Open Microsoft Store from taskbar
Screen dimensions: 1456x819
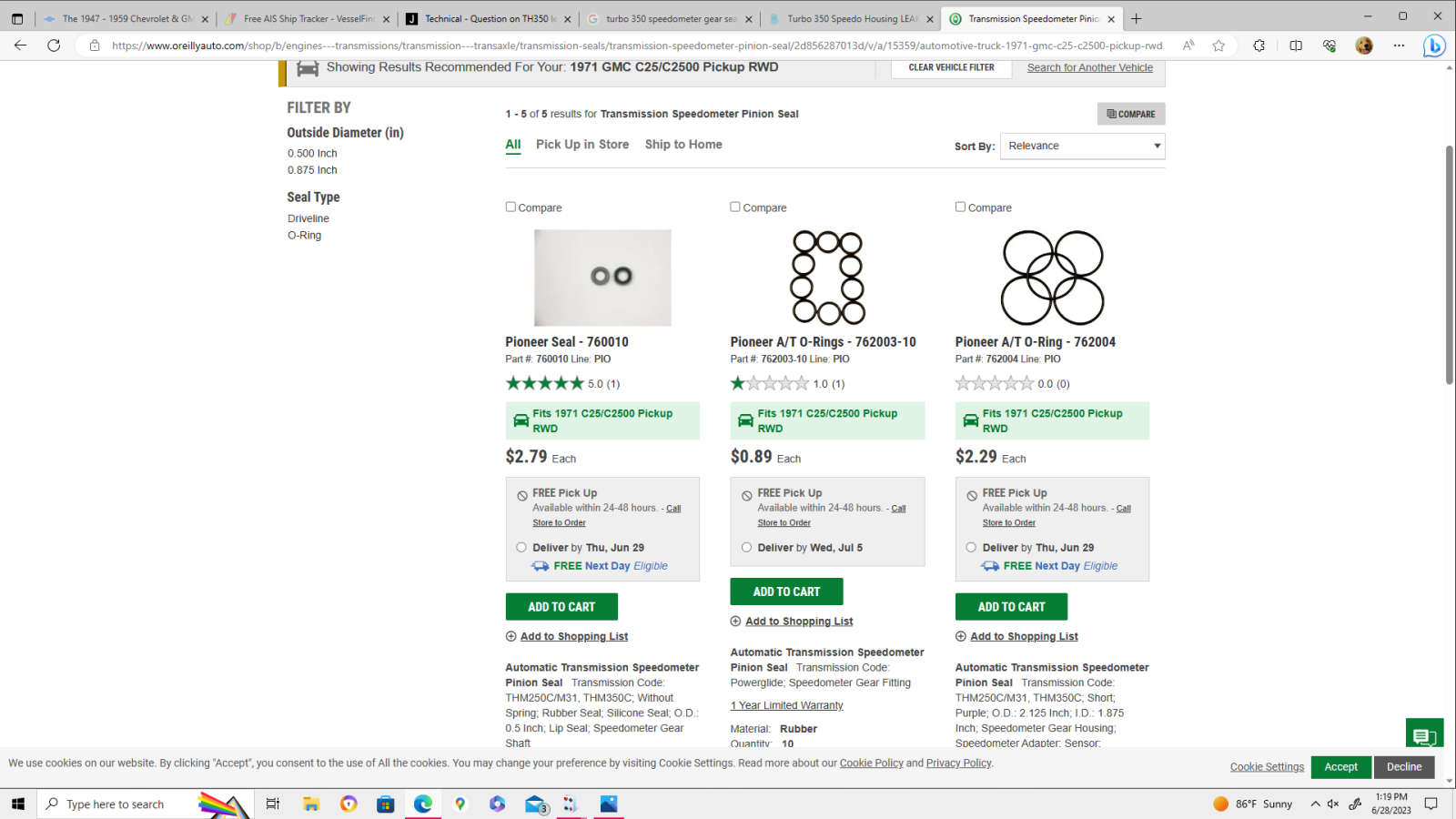click(386, 804)
